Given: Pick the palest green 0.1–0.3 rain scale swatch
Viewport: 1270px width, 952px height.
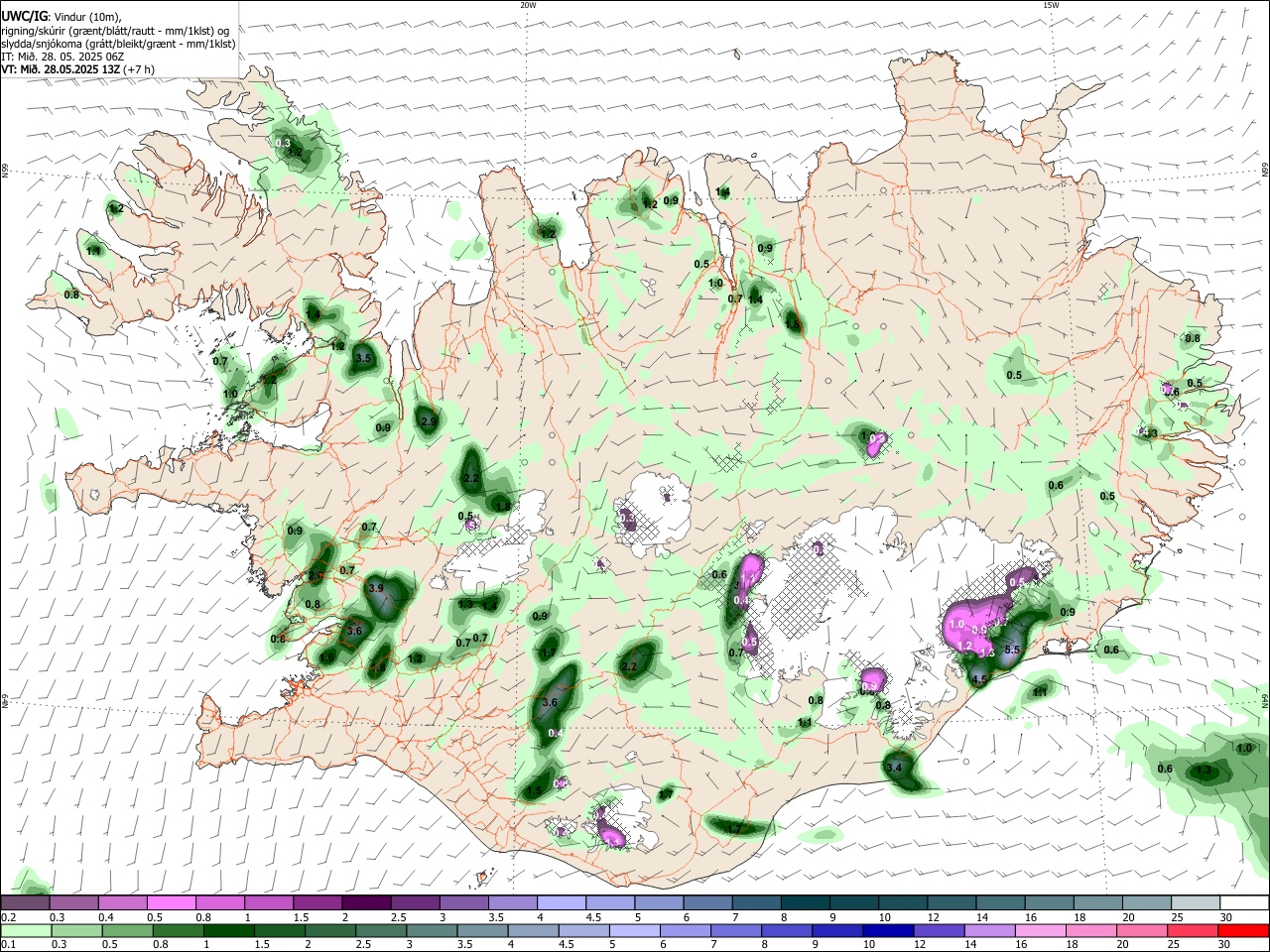Looking at the screenshot, I should (x=25, y=930).
